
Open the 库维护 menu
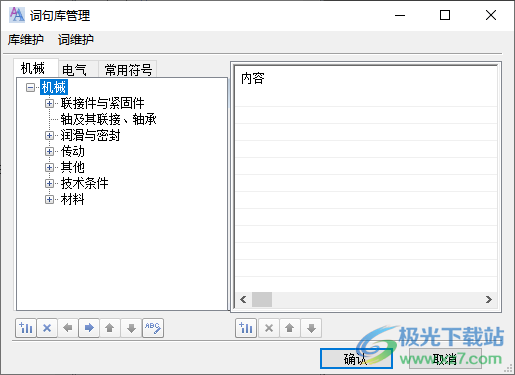[26, 40]
